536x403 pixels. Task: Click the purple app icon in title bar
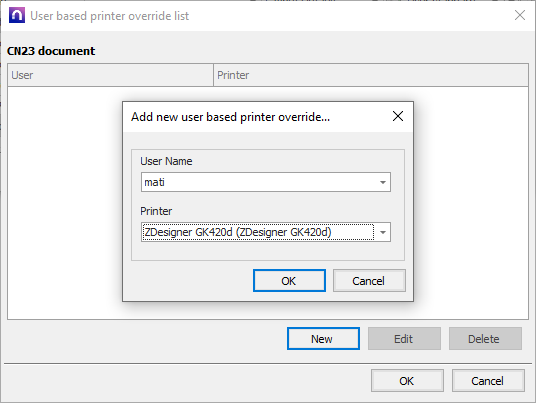click(17, 16)
